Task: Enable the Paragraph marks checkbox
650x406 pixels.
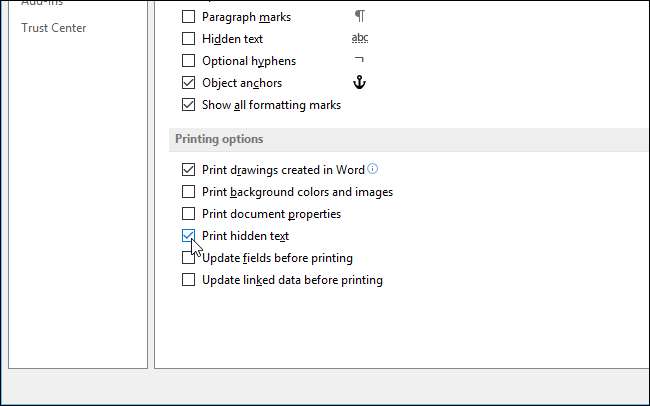Action: (188, 17)
